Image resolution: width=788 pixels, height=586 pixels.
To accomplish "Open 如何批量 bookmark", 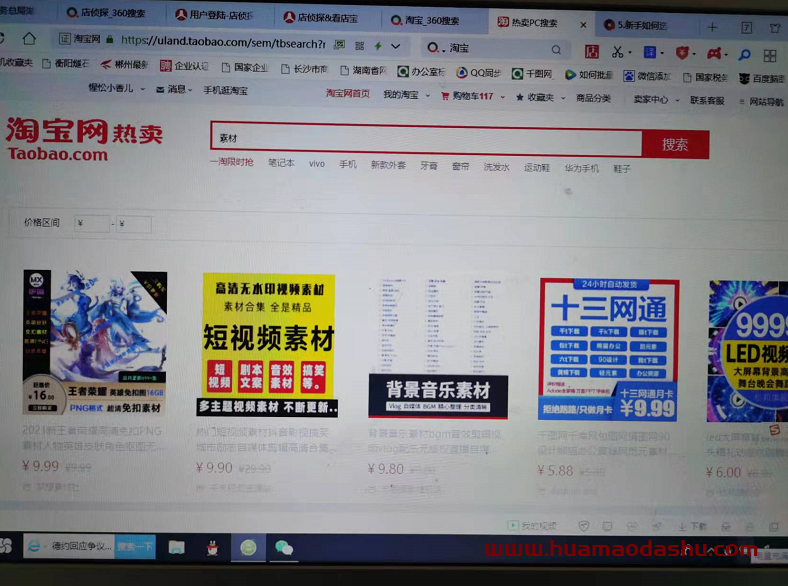I will click(588, 75).
